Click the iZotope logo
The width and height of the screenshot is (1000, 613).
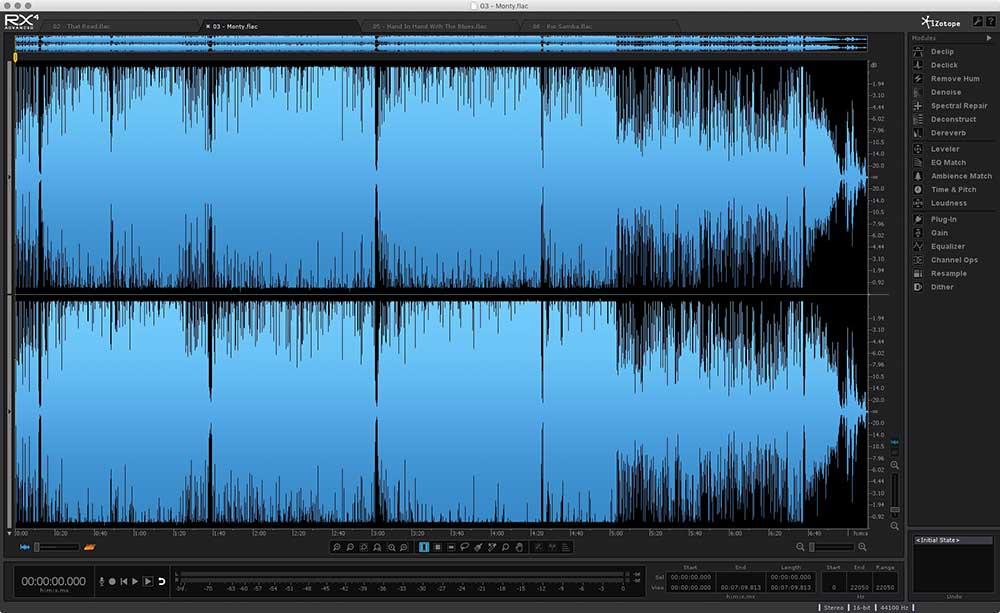941,22
